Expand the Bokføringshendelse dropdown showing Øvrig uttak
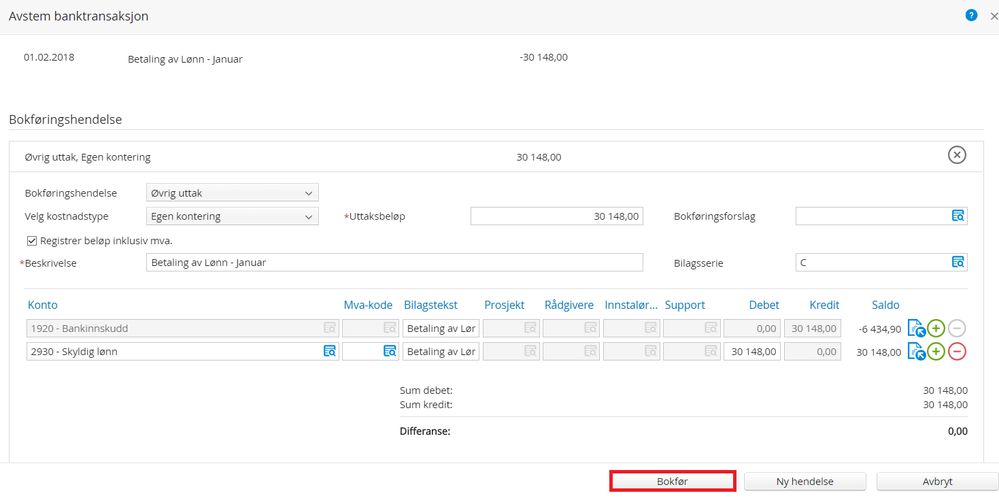999x498 pixels. (x=232, y=192)
